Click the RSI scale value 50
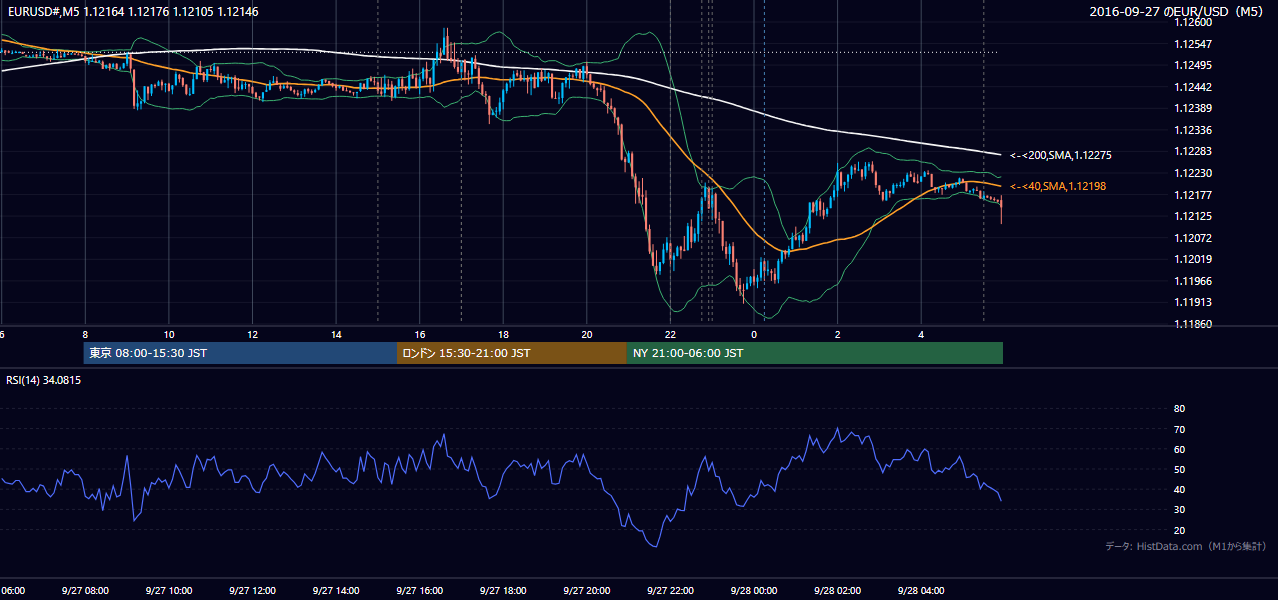This screenshot has height=600, width=1278. click(x=1179, y=469)
